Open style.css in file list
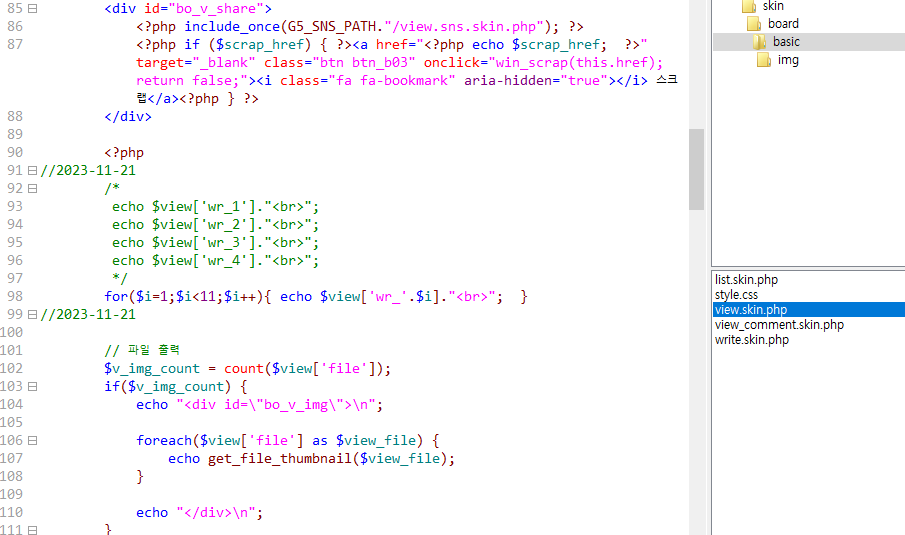 736,295
